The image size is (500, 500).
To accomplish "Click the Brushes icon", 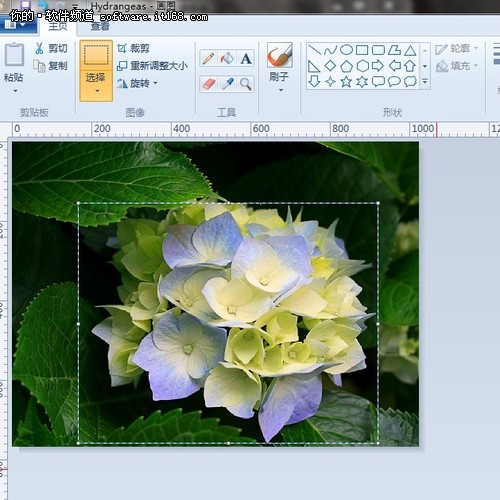I will coord(280,55).
